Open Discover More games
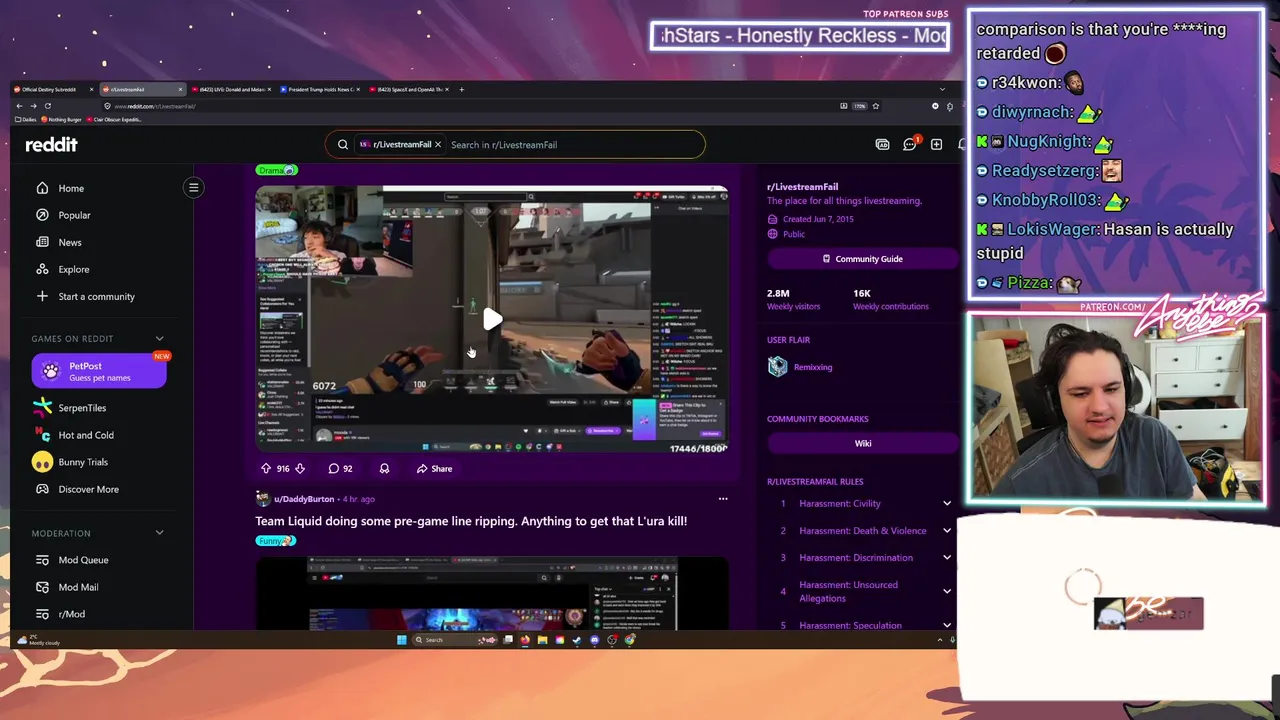The width and height of the screenshot is (1280, 720). tap(88, 489)
